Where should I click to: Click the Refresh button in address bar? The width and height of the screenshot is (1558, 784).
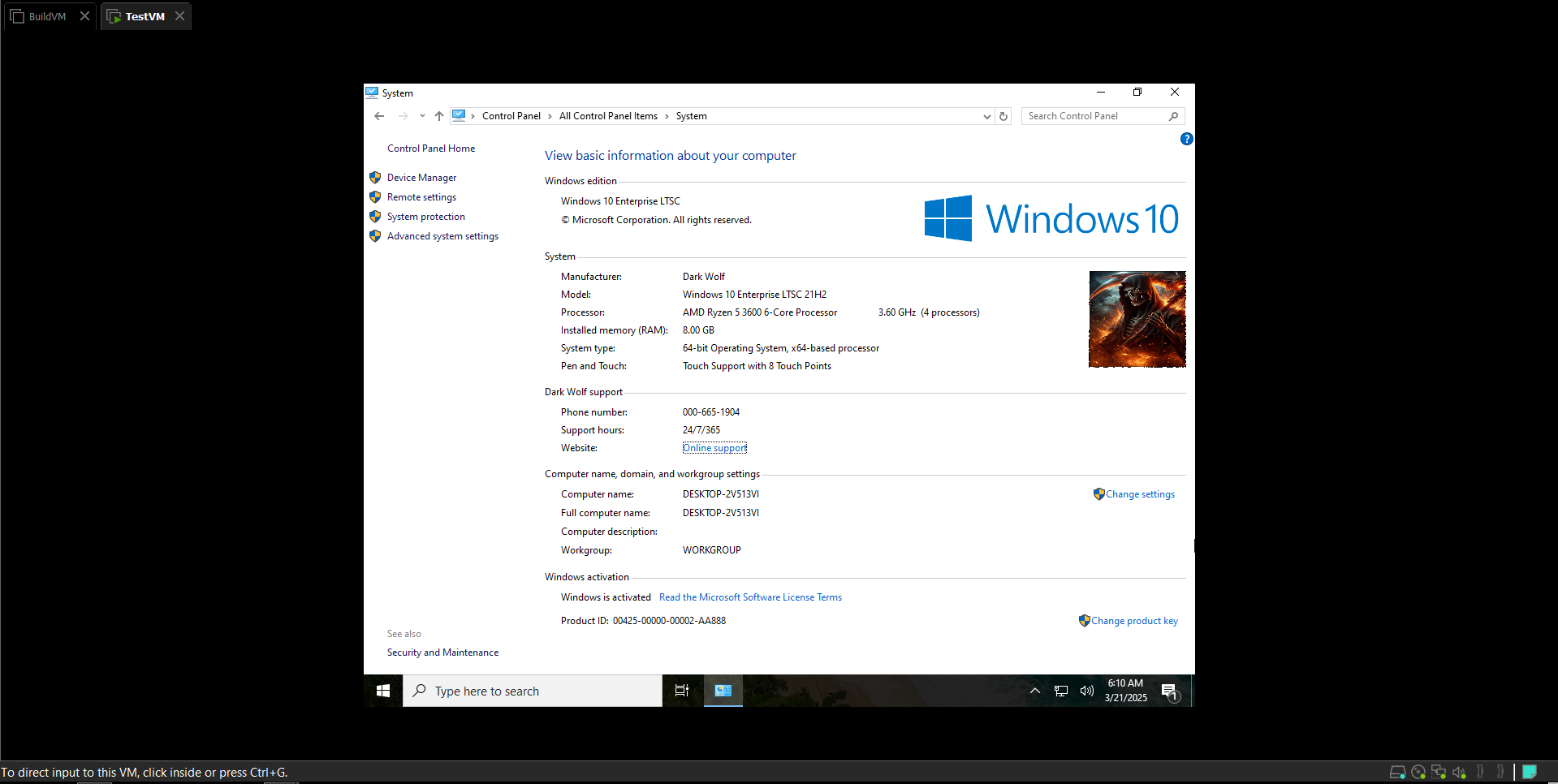click(x=1003, y=116)
